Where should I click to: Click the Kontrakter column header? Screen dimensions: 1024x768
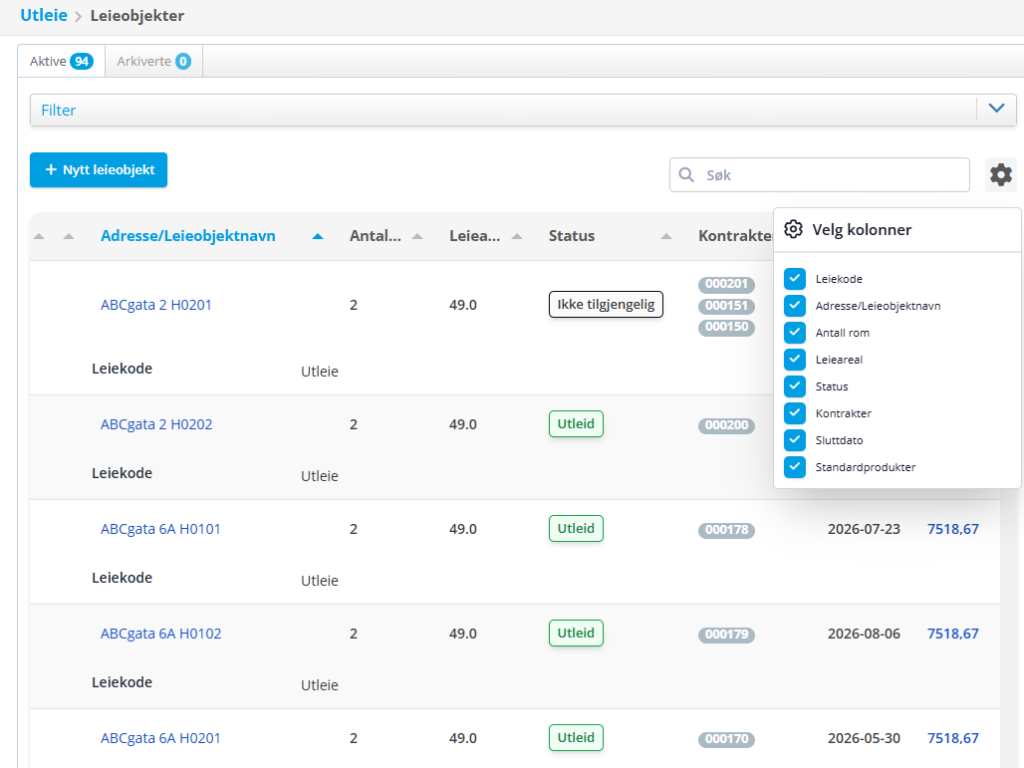(x=735, y=236)
